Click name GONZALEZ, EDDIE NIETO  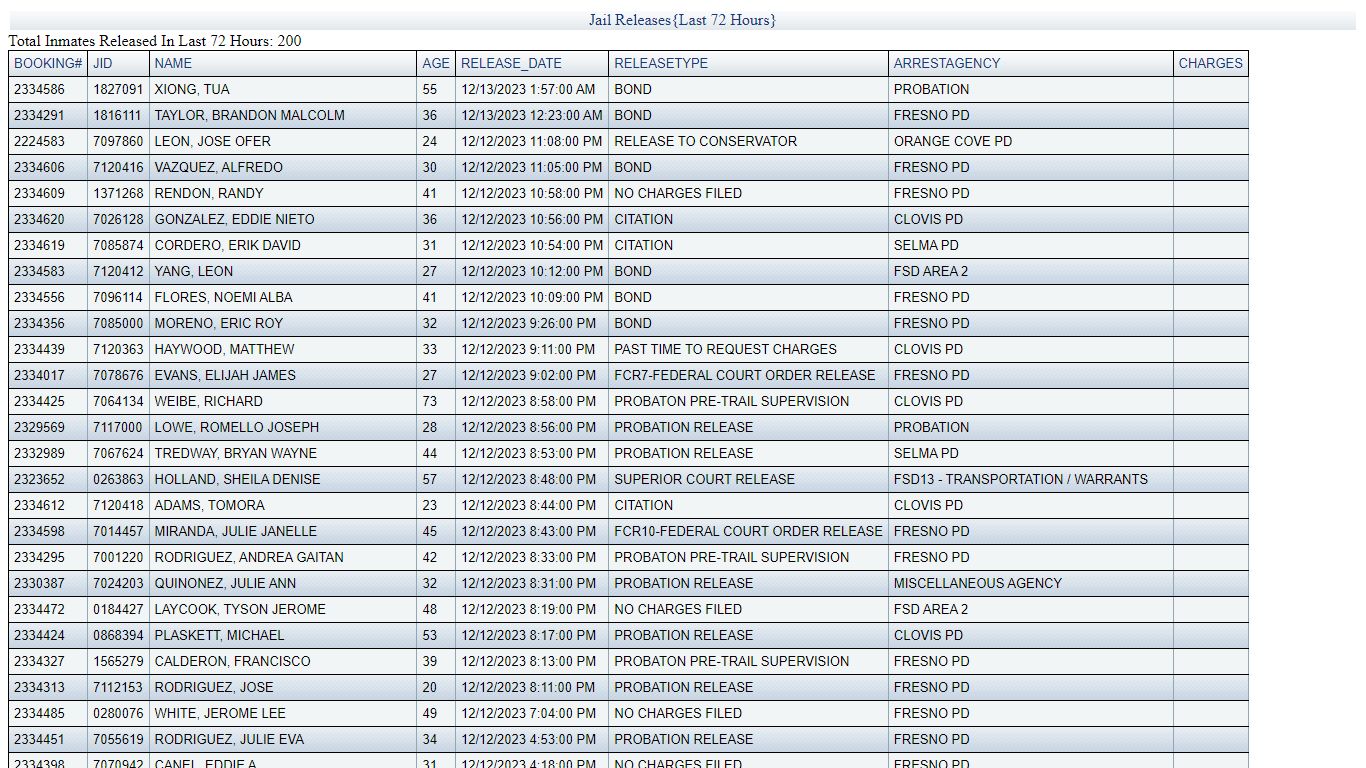tap(234, 219)
